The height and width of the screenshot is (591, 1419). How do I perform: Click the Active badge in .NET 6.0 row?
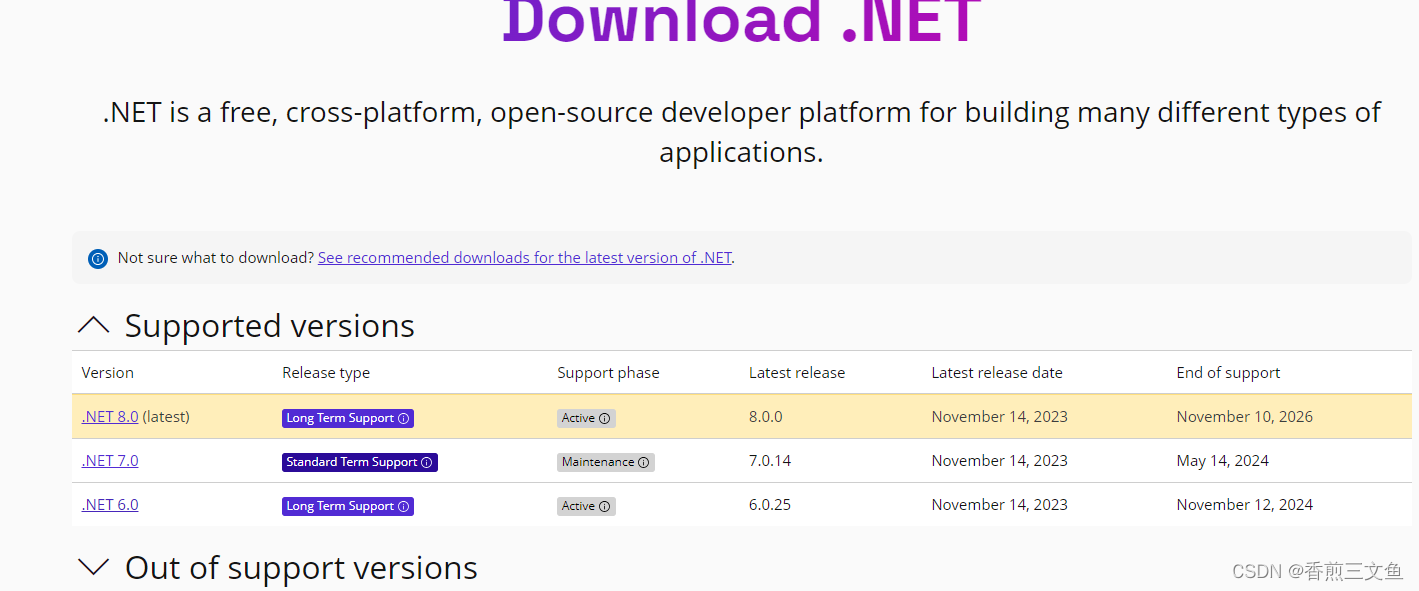click(x=586, y=506)
